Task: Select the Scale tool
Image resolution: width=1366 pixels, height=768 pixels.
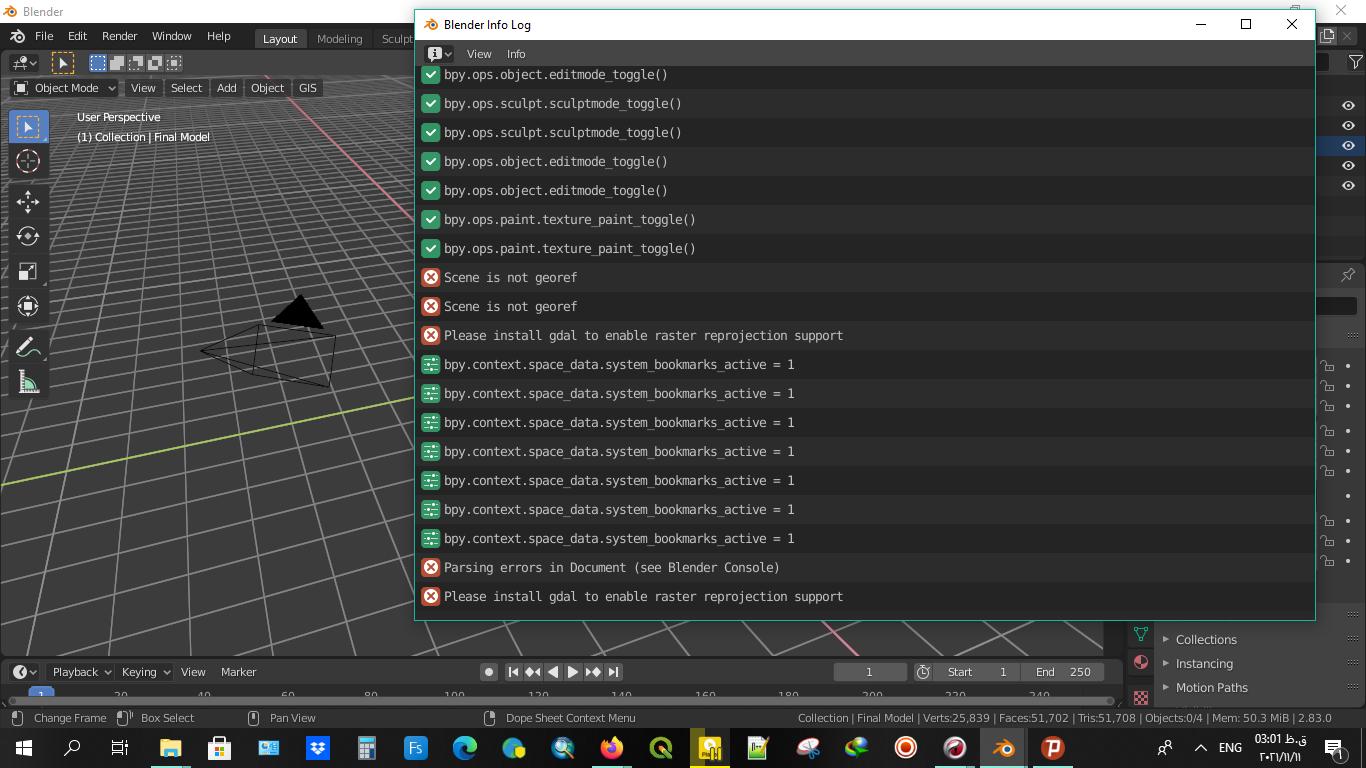Action: coord(28,271)
